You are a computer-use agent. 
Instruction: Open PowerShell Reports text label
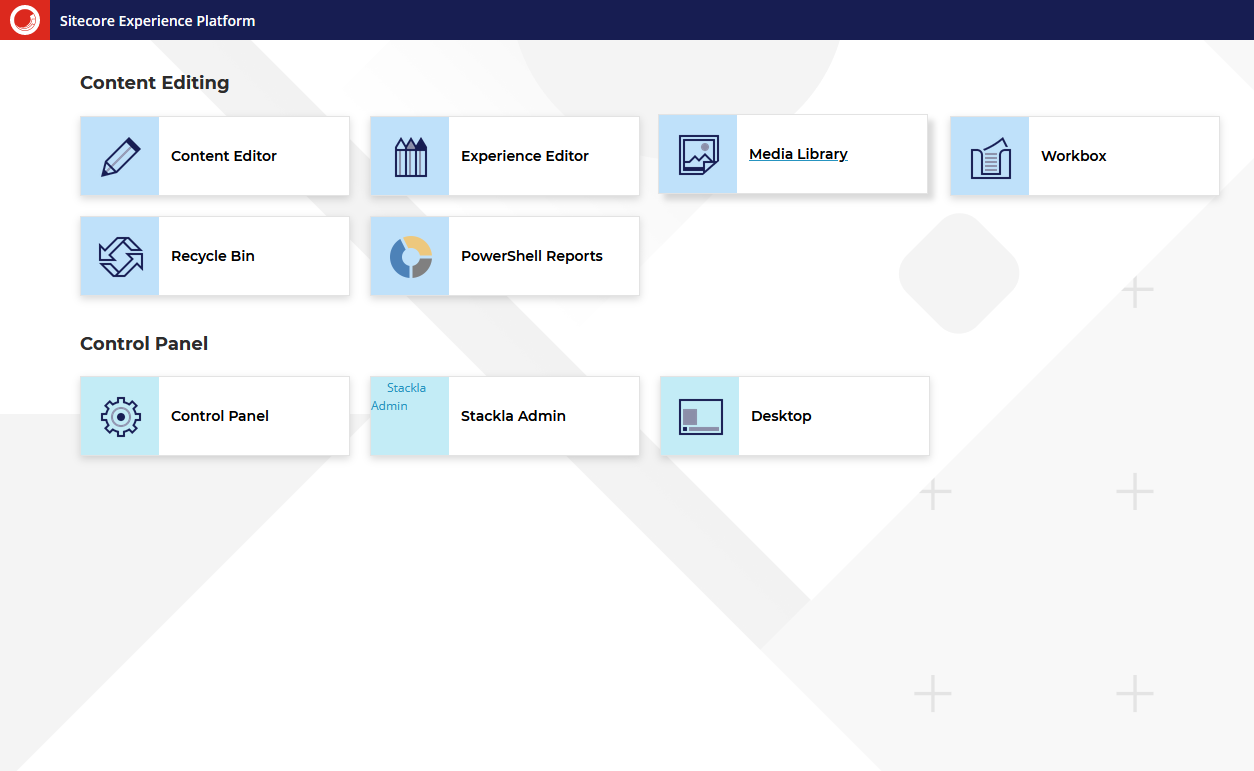532,256
